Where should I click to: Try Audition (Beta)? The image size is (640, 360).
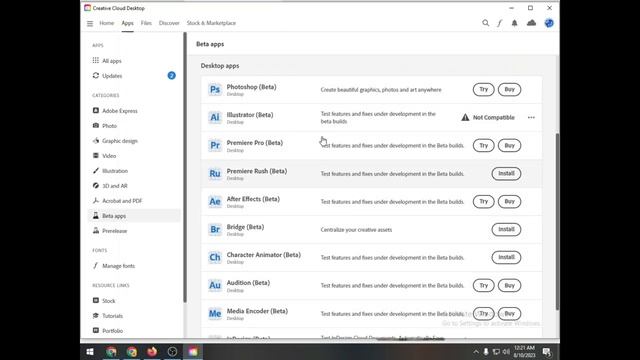click(483, 285)
